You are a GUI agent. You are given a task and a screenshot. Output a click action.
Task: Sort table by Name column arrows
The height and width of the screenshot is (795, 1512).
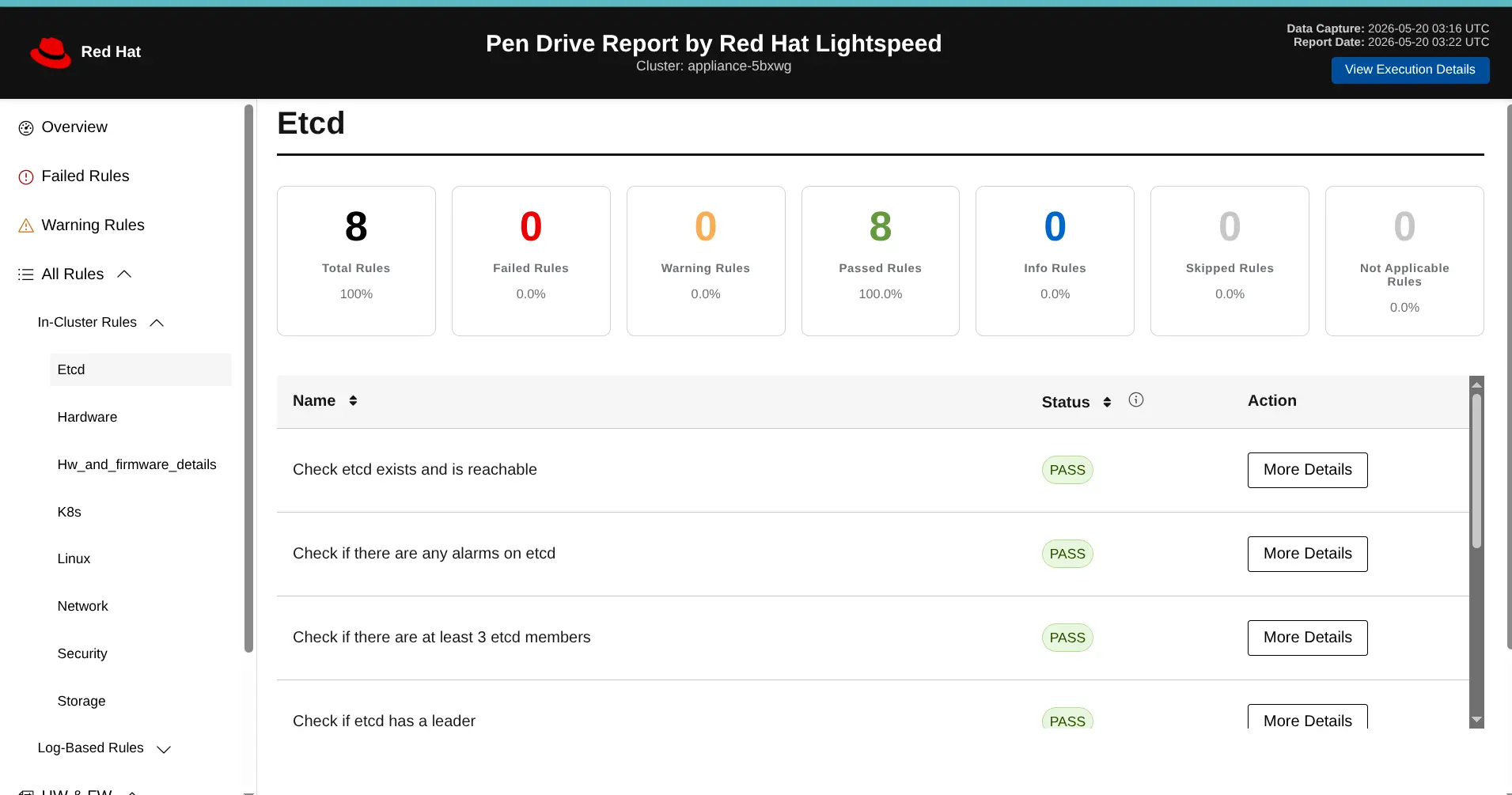tap(353, 401)
